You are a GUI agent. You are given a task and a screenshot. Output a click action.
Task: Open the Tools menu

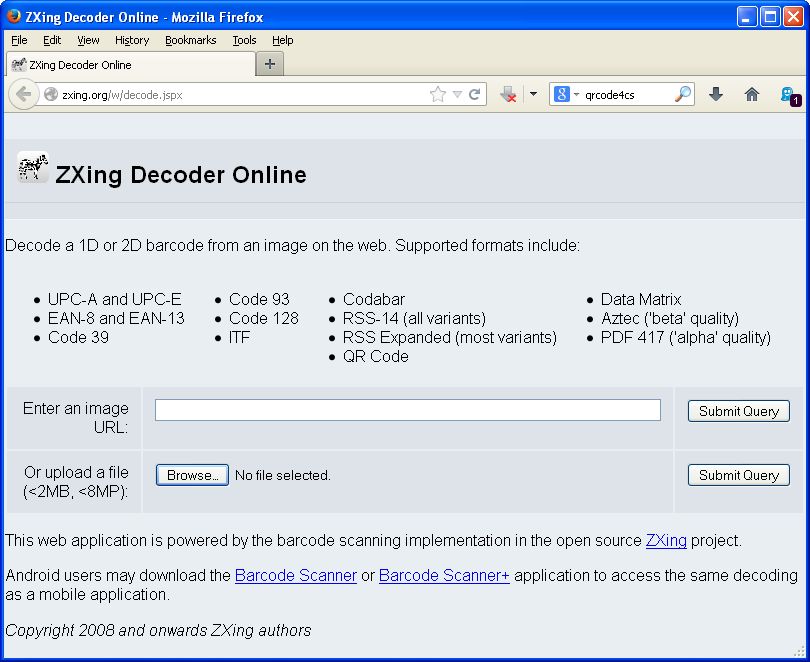point(244,40)
